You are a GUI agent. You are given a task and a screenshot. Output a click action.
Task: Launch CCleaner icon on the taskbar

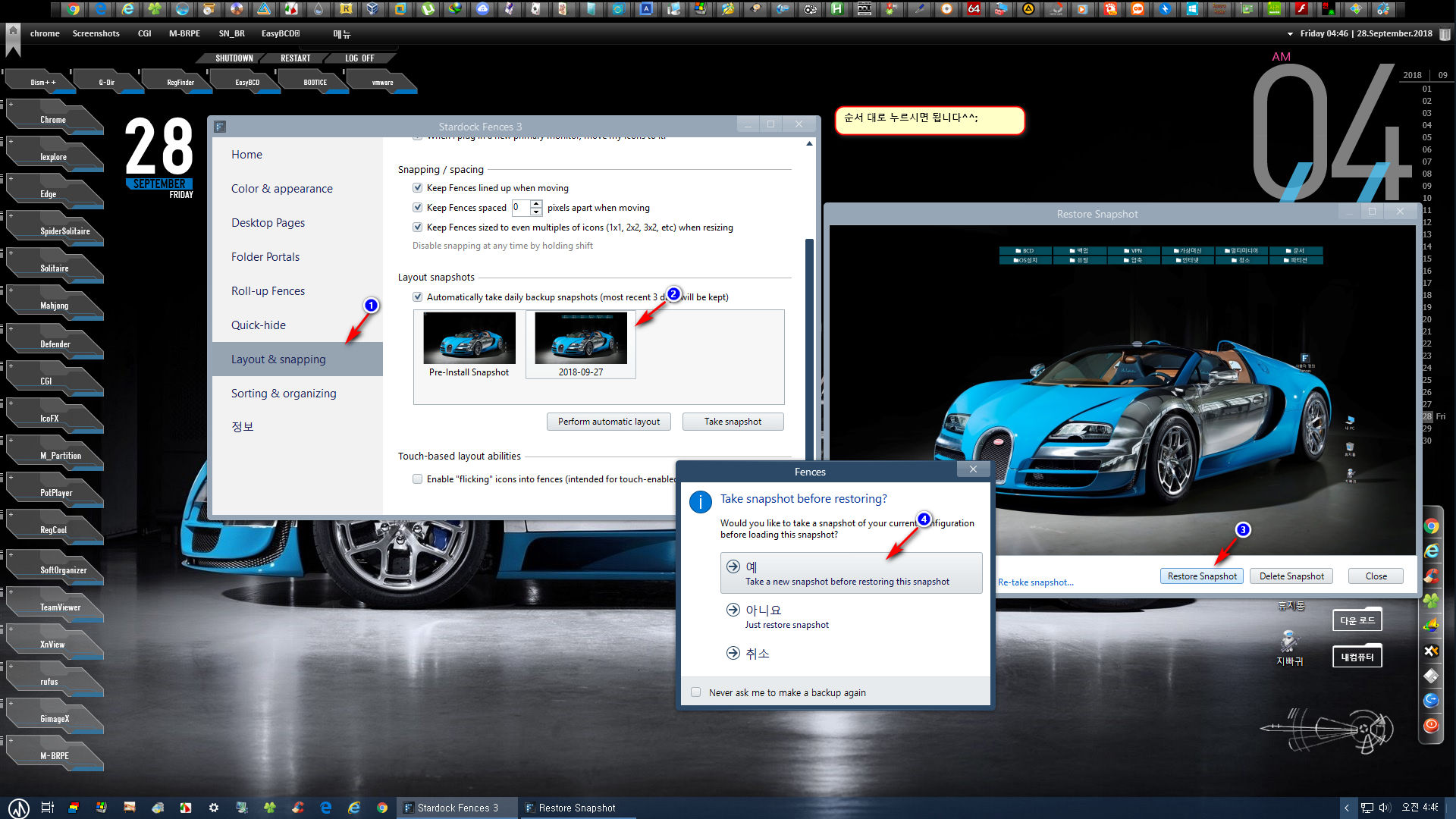point(298,808)
